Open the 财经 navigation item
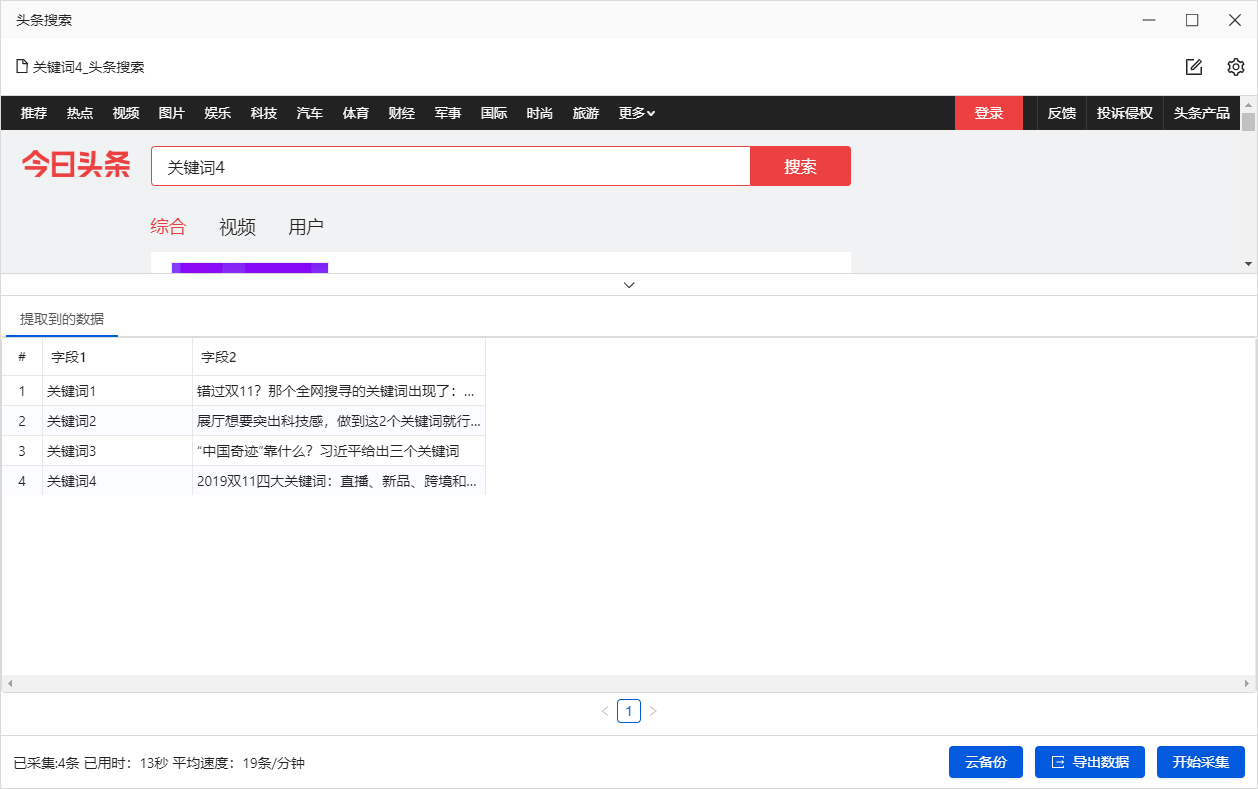This screenshot has height=789, width=1258. (402, 113)
